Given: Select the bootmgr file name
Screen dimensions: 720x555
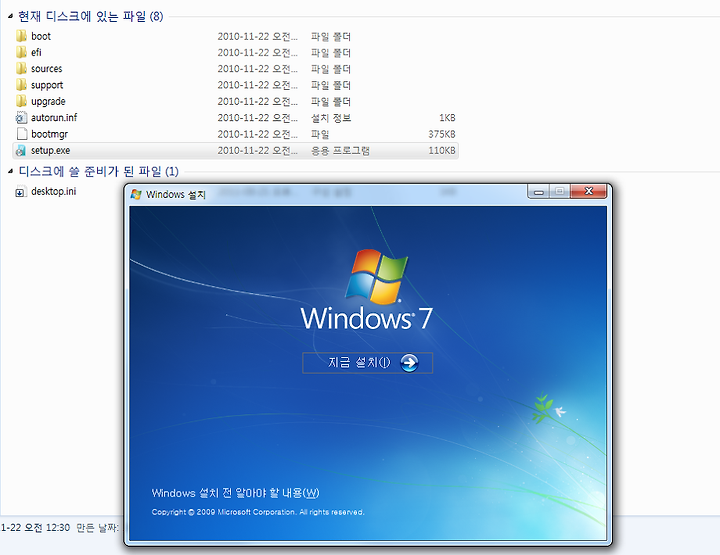Looking at the screenshot, I should point(49,134).
